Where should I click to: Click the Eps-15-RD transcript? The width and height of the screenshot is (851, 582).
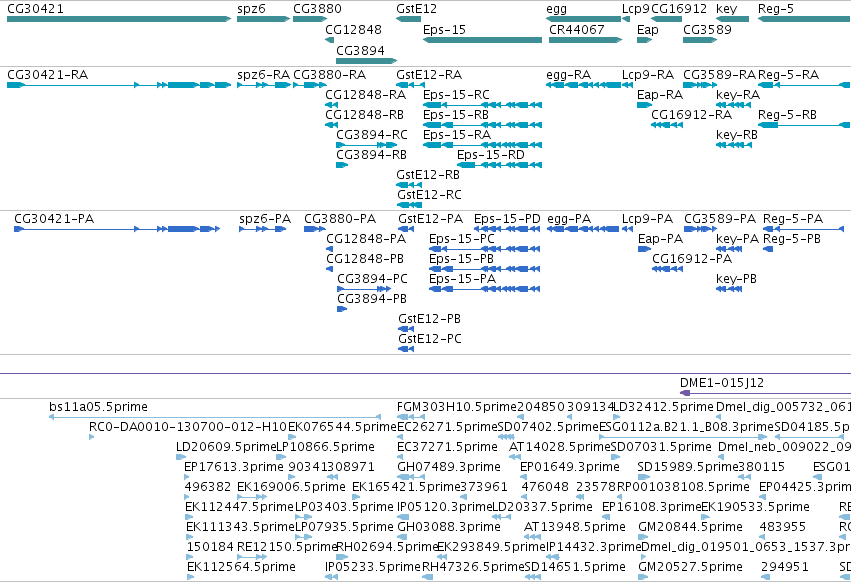click(499, 165)
